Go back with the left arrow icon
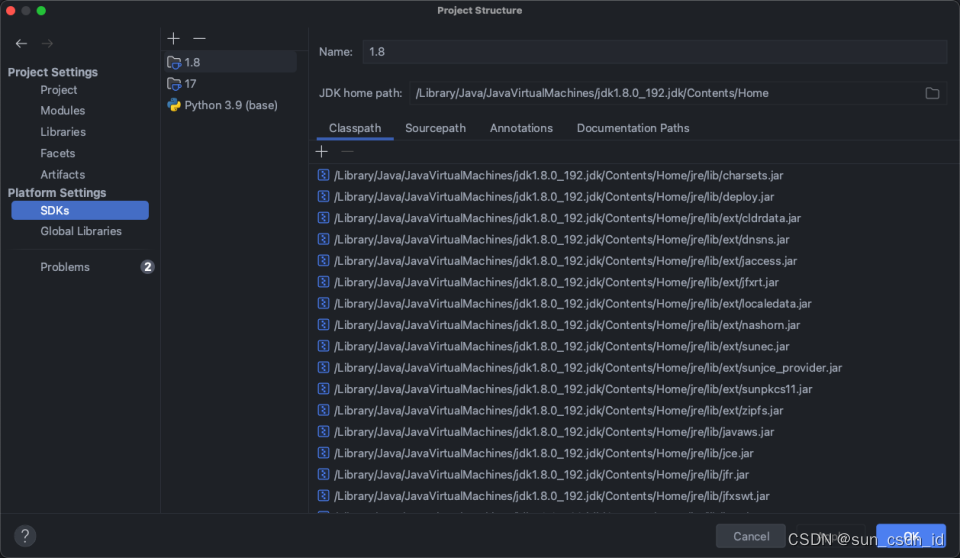 pyautogui.click(x=21, y=43)
